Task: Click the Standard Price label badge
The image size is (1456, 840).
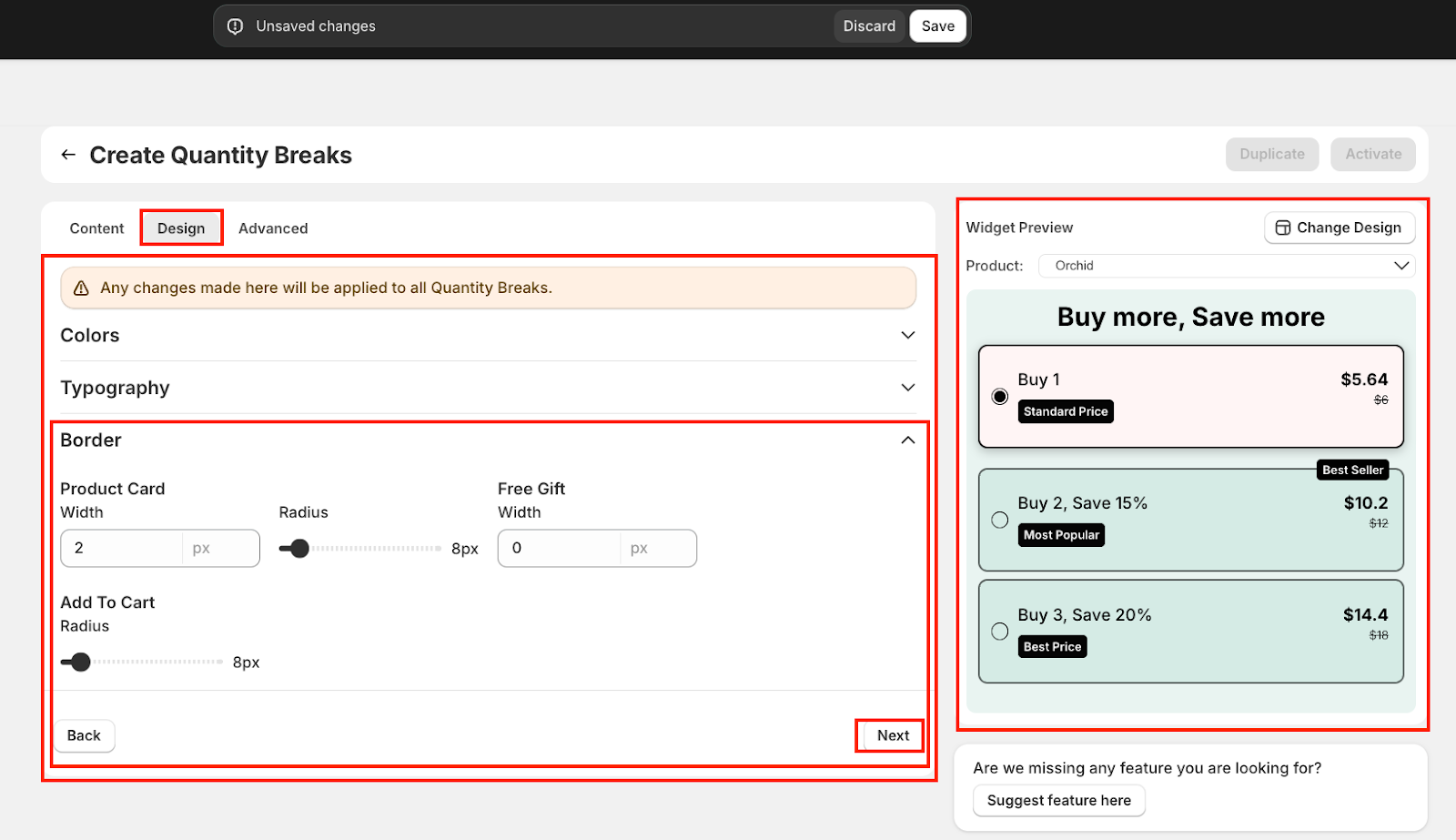Action: pyautogui.click(x=1065, y=412)
